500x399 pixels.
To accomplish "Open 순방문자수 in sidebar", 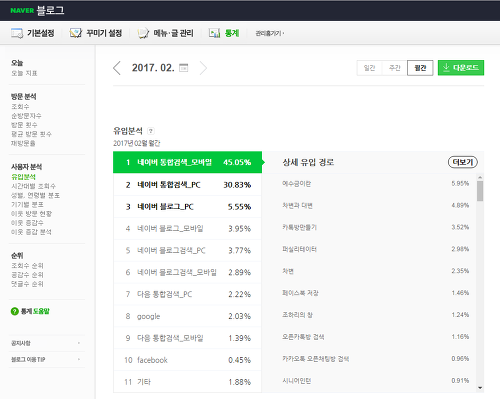I will tap(26, 116).
